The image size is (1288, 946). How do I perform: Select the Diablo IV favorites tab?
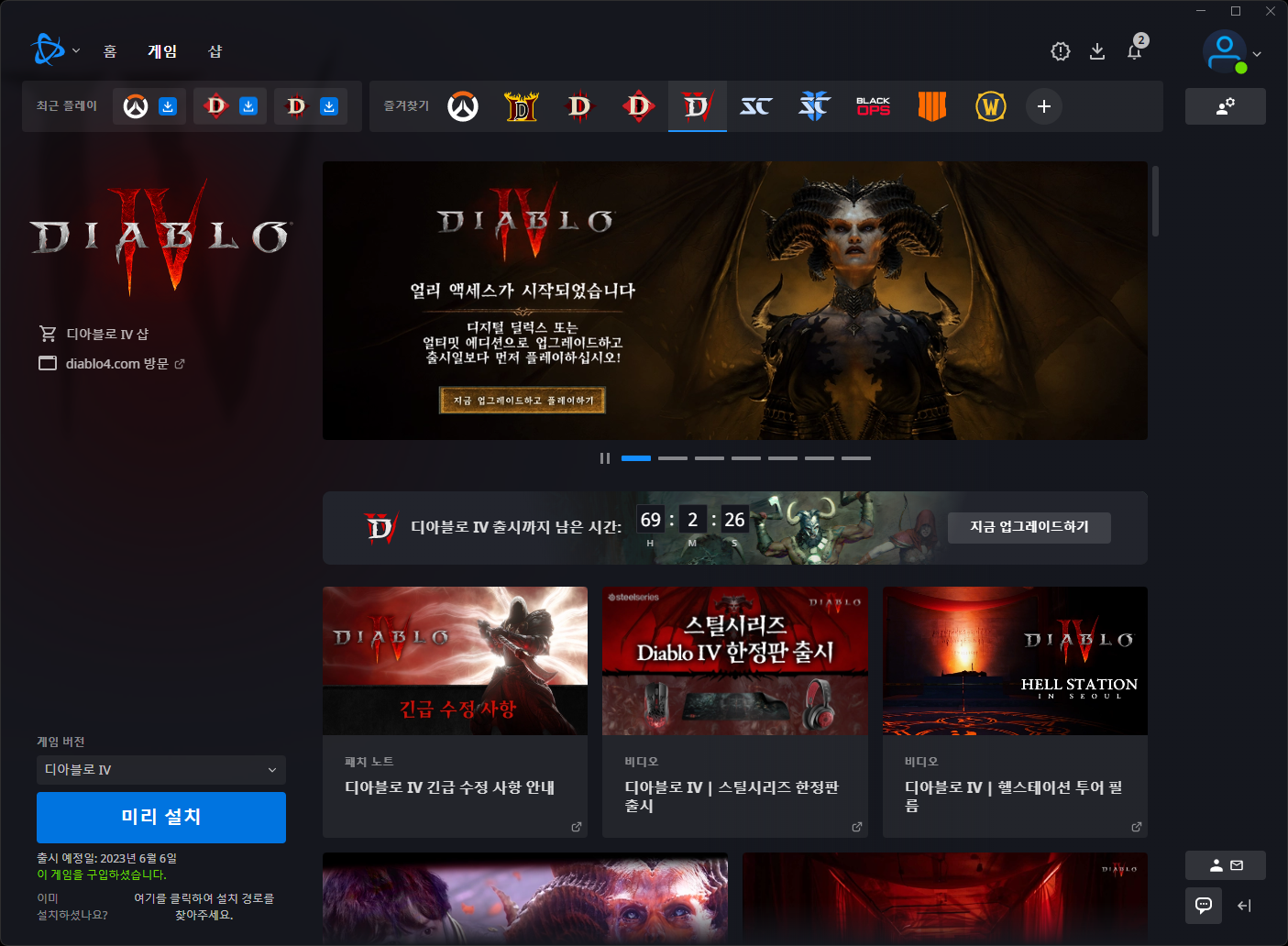(x=698, y=106)
